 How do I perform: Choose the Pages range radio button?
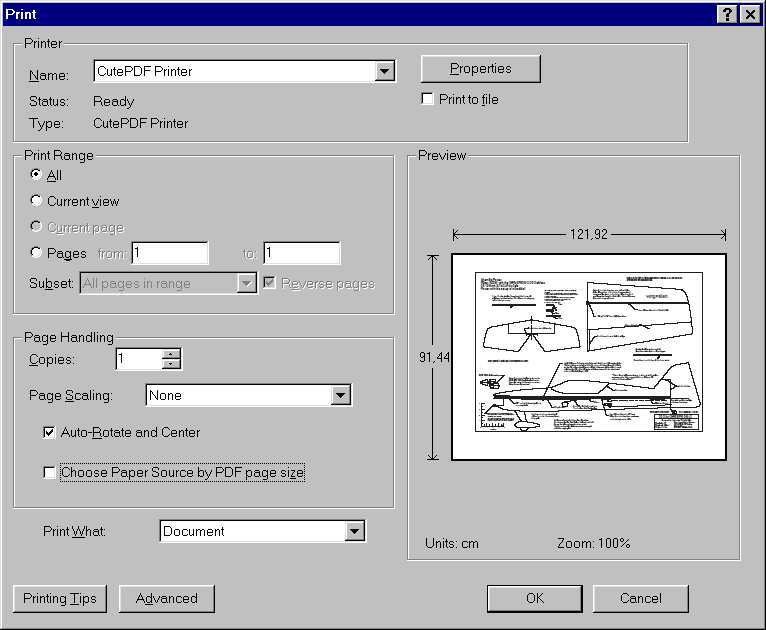click(36, 253)
